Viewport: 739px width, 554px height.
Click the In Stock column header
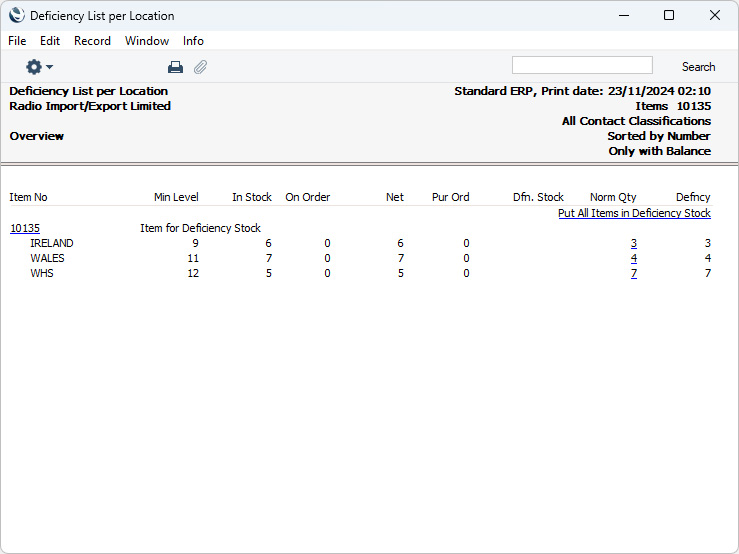pyautogui.click(x=252, y=197)
